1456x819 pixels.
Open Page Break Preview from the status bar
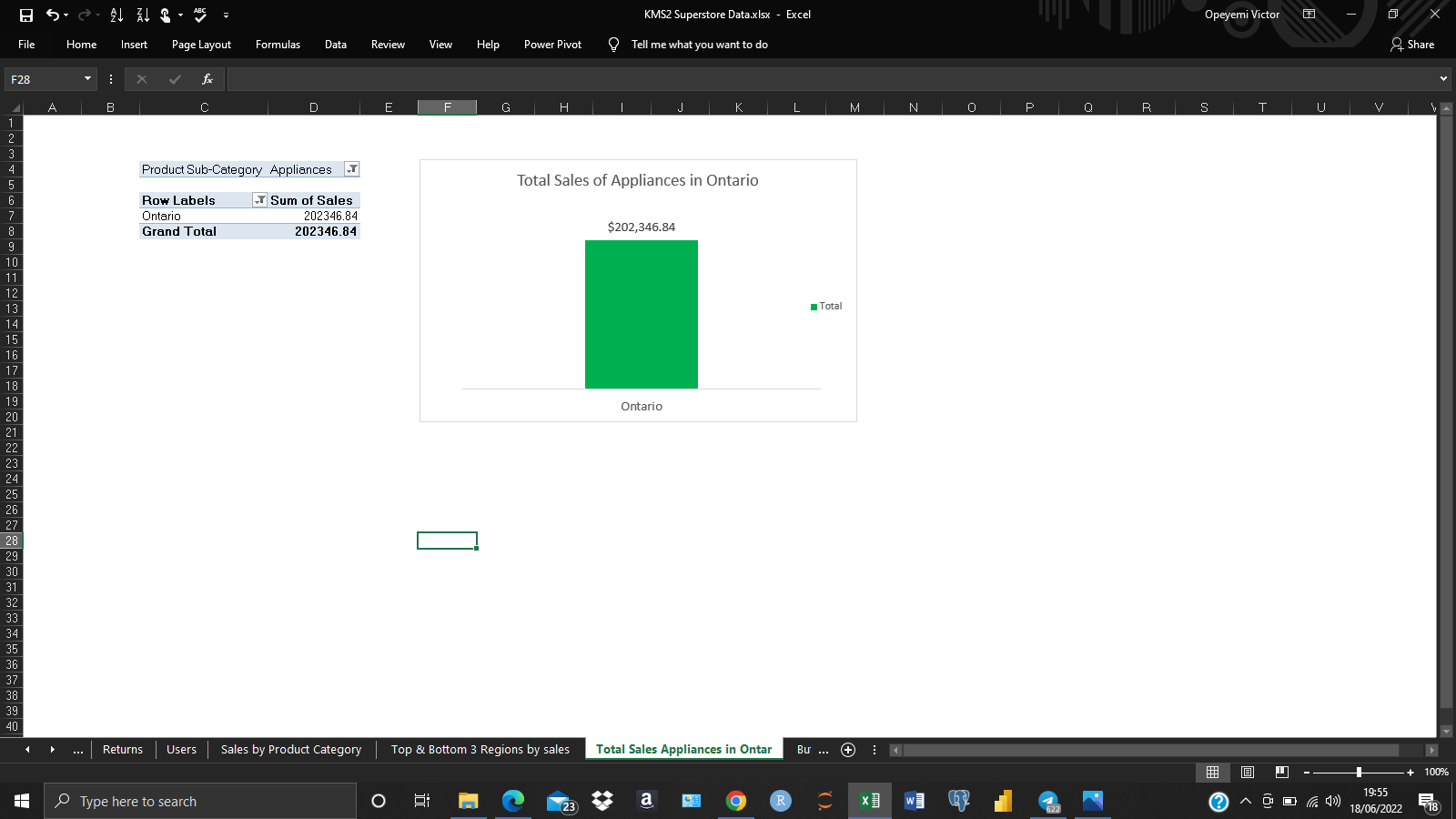[x=1280, y=773]
